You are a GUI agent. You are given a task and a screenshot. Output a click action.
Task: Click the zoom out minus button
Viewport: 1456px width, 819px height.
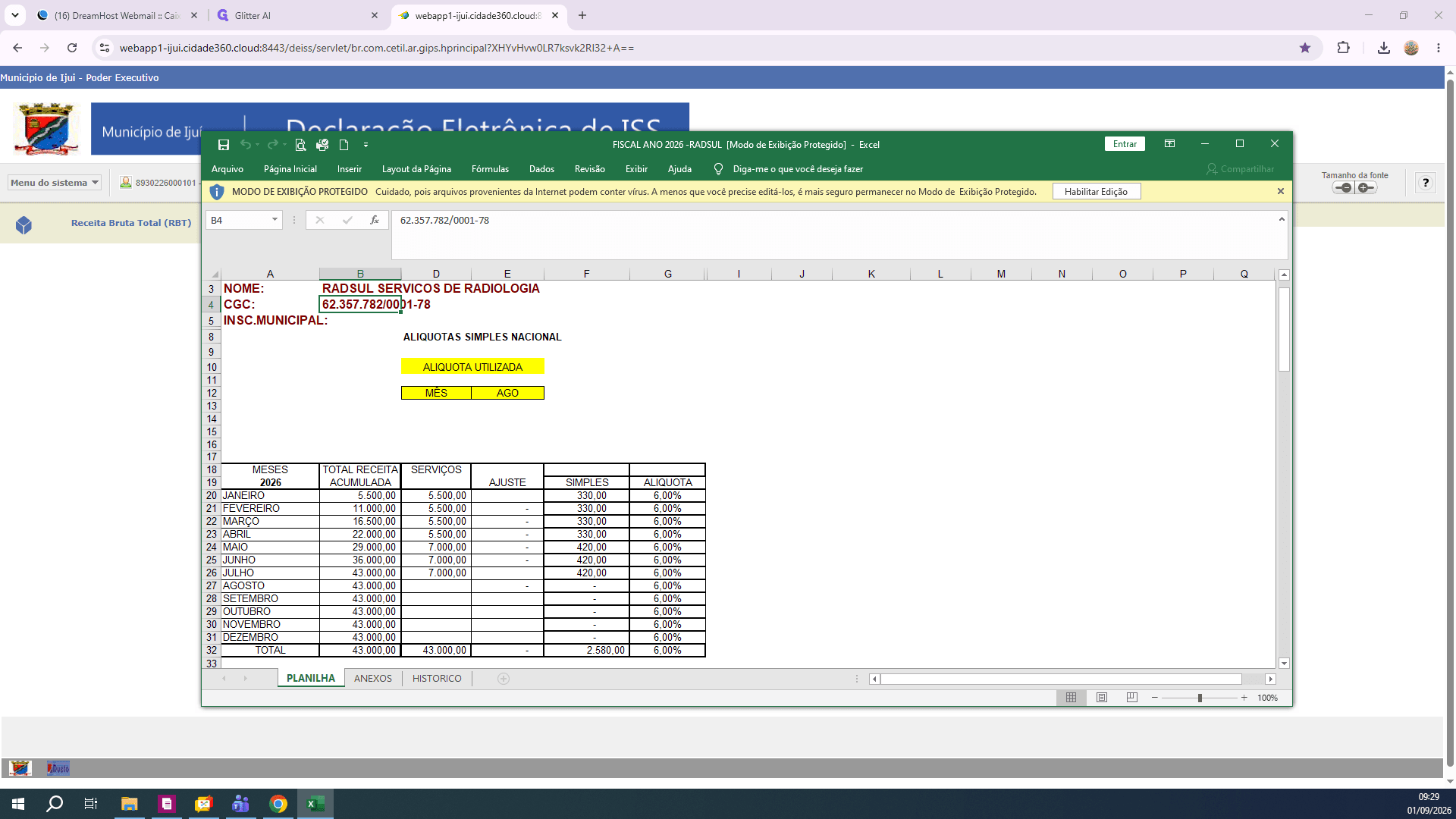click(1155, 698)
